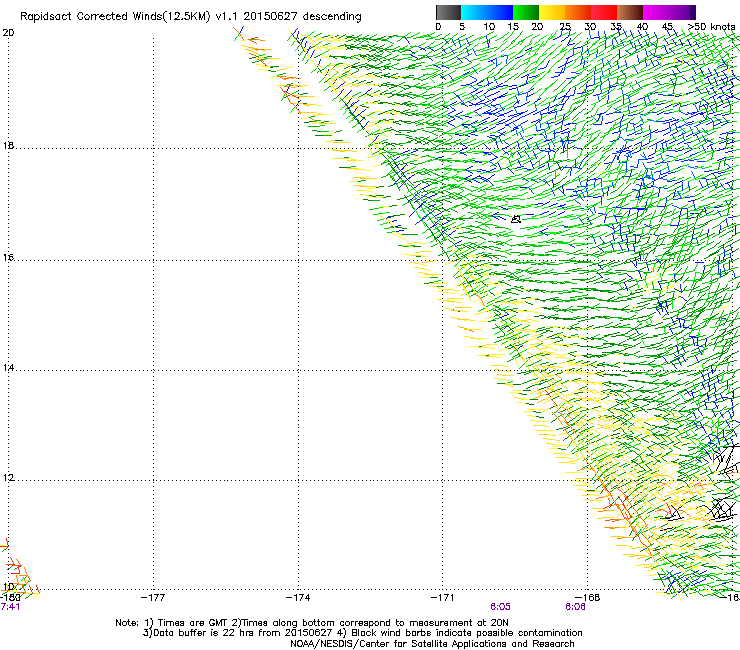Viewport: 740px width, 650px height.
Task: Click the black contaminated wind barbs near 12N
Action: point(727,459)
